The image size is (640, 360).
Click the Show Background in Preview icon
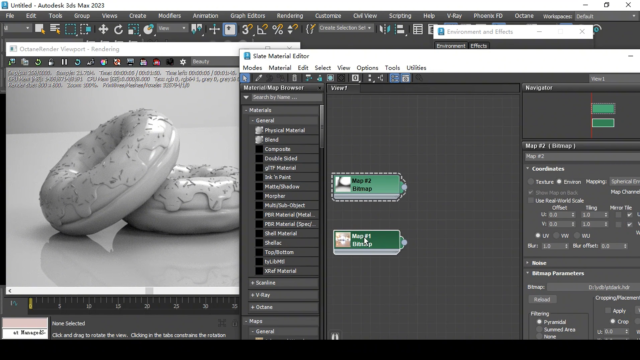(341, 78)
